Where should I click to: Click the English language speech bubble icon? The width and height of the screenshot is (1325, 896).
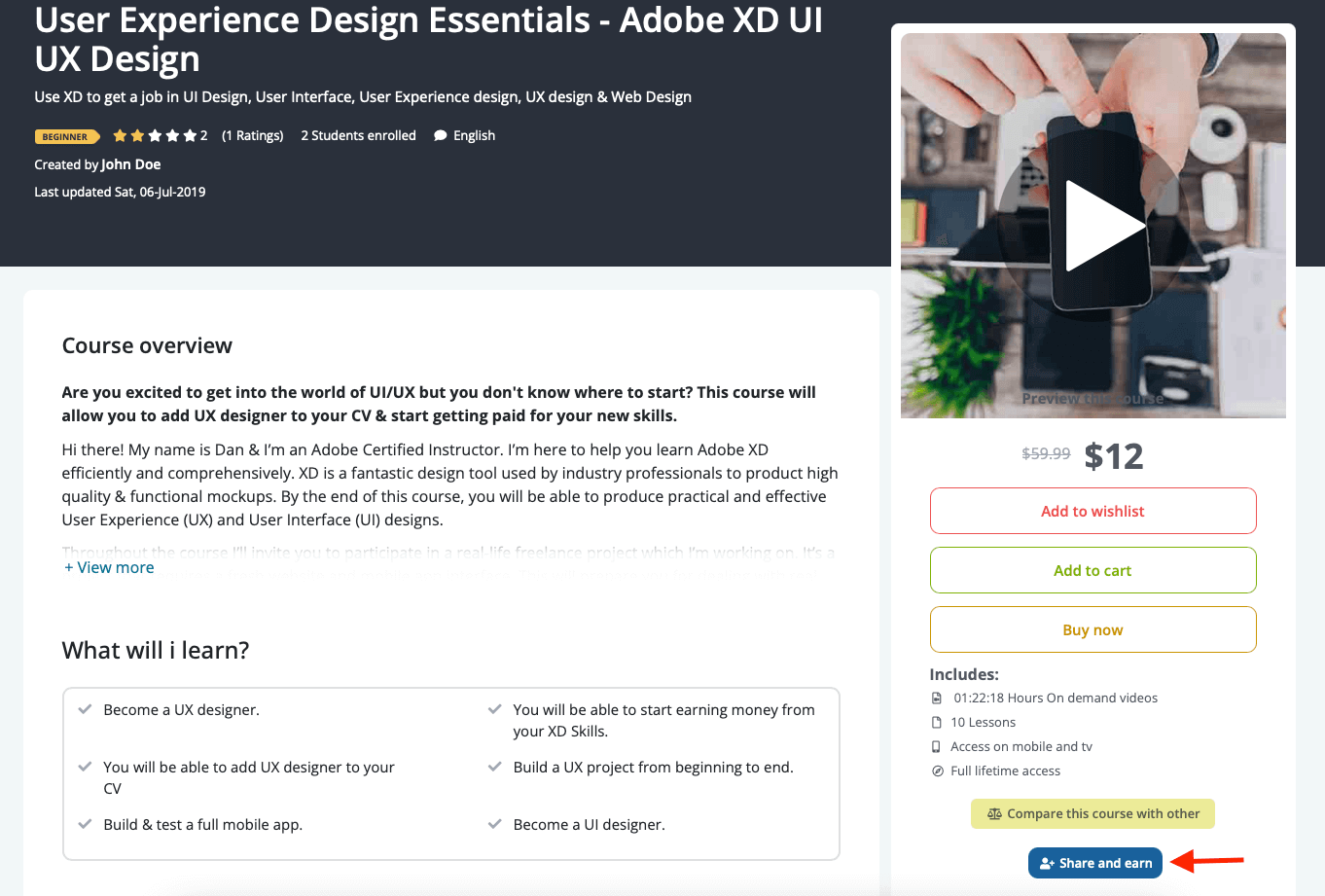point(441,135)
